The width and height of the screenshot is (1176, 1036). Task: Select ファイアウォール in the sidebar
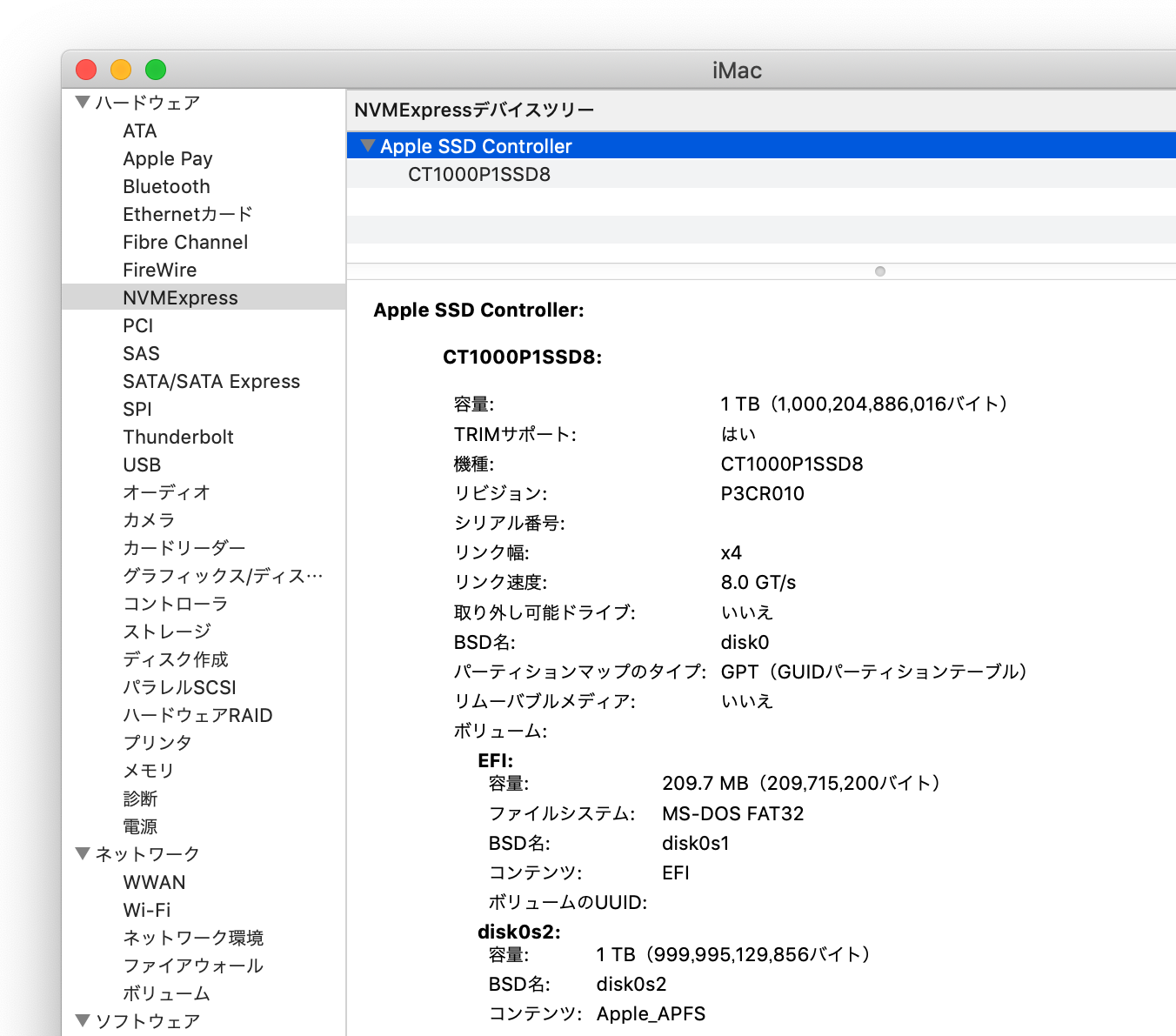click(x=193, y=966)
